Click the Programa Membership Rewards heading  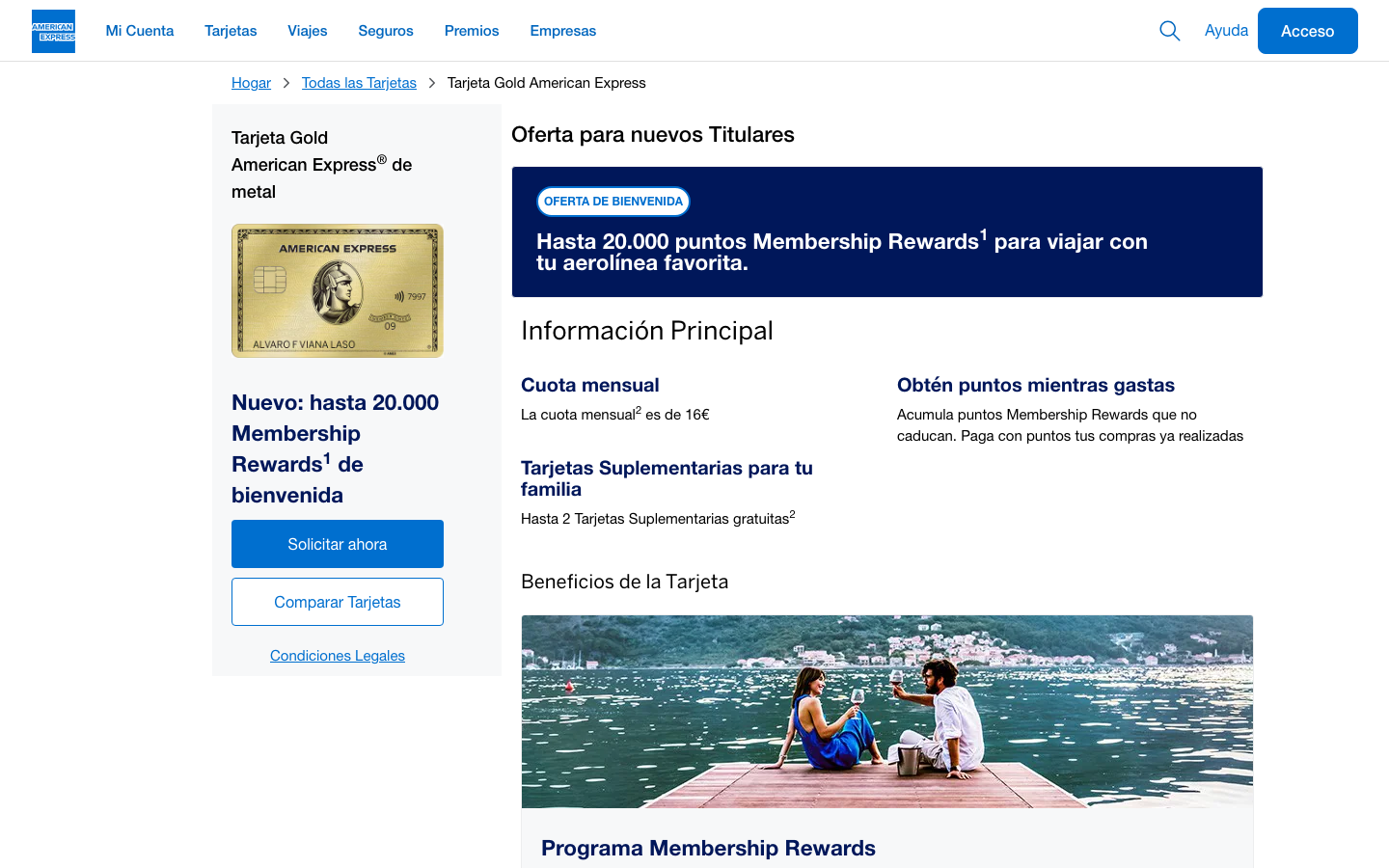click(708, 848)
